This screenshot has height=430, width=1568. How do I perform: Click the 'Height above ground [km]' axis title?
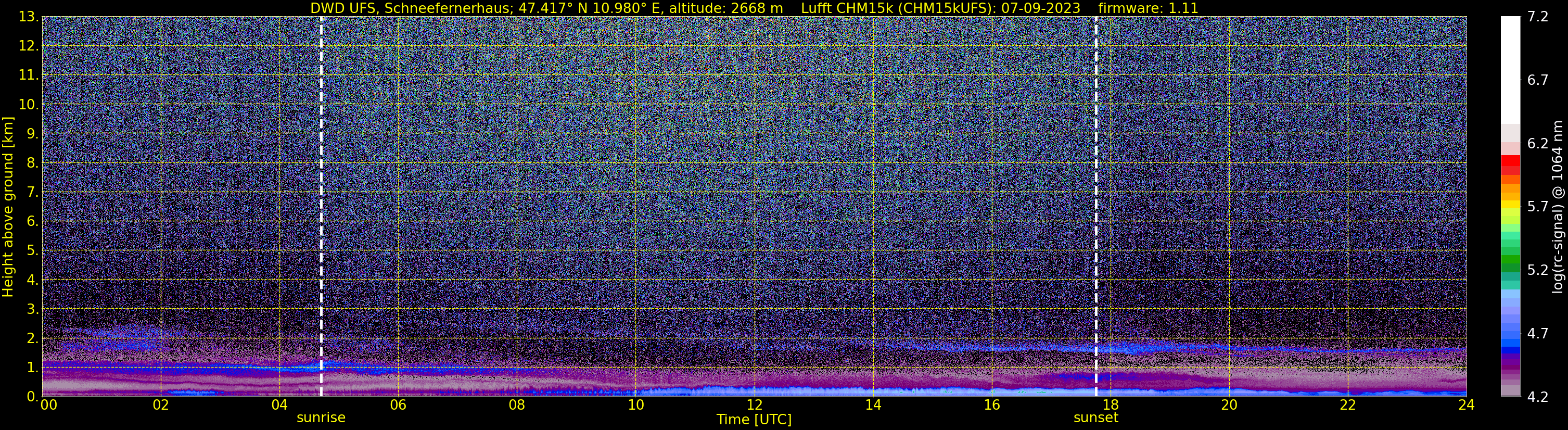pos(8,207)
